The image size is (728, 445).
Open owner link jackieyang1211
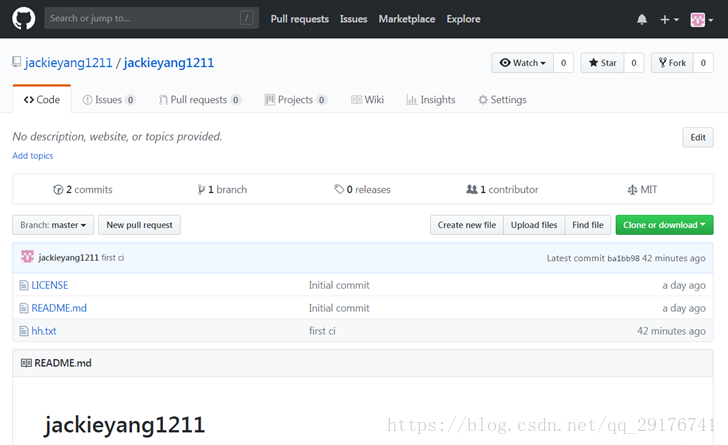(68, 63)
